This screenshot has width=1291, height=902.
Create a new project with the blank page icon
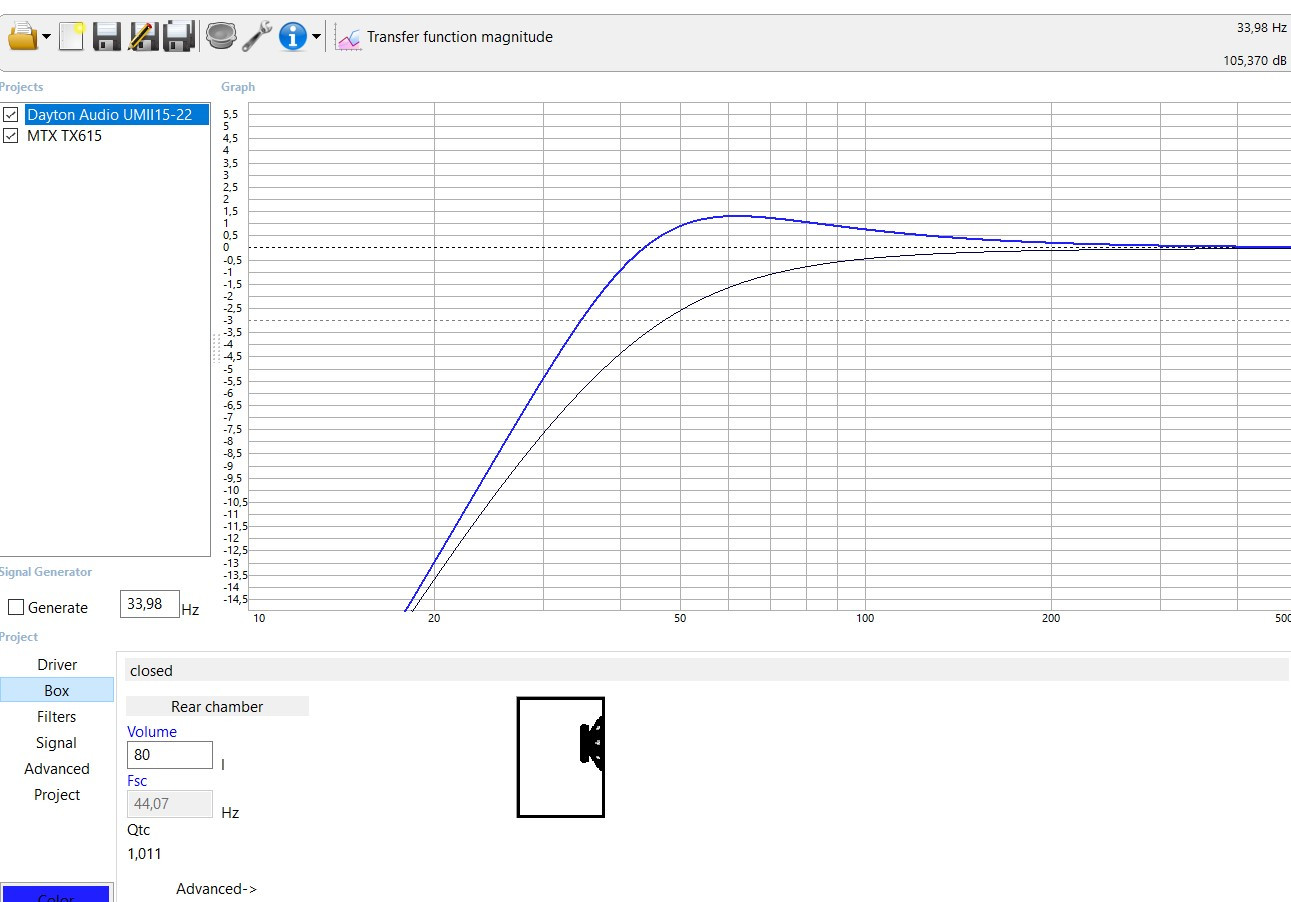(71, 37)
